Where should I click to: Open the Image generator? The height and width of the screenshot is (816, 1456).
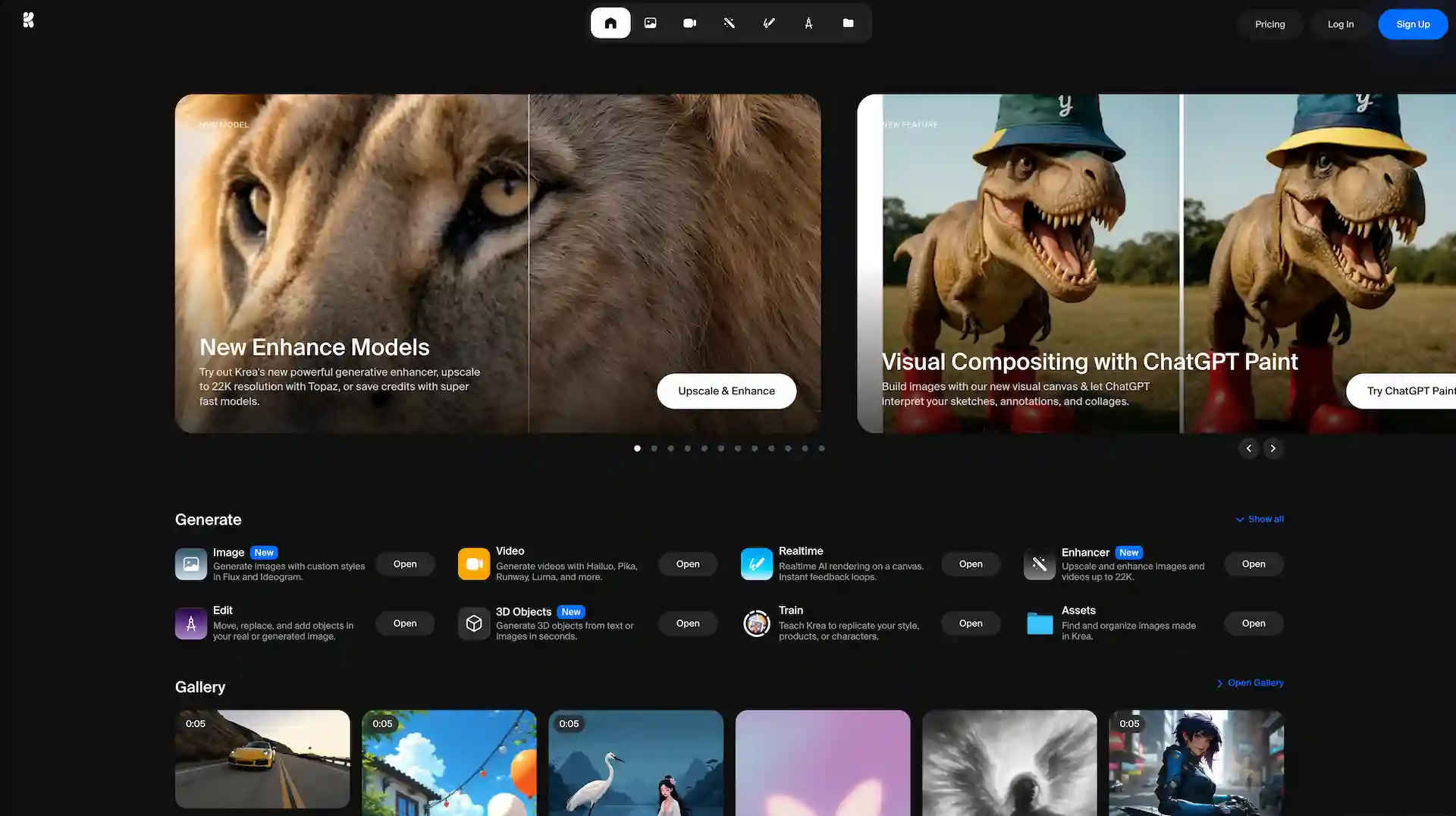pos(405,564)
